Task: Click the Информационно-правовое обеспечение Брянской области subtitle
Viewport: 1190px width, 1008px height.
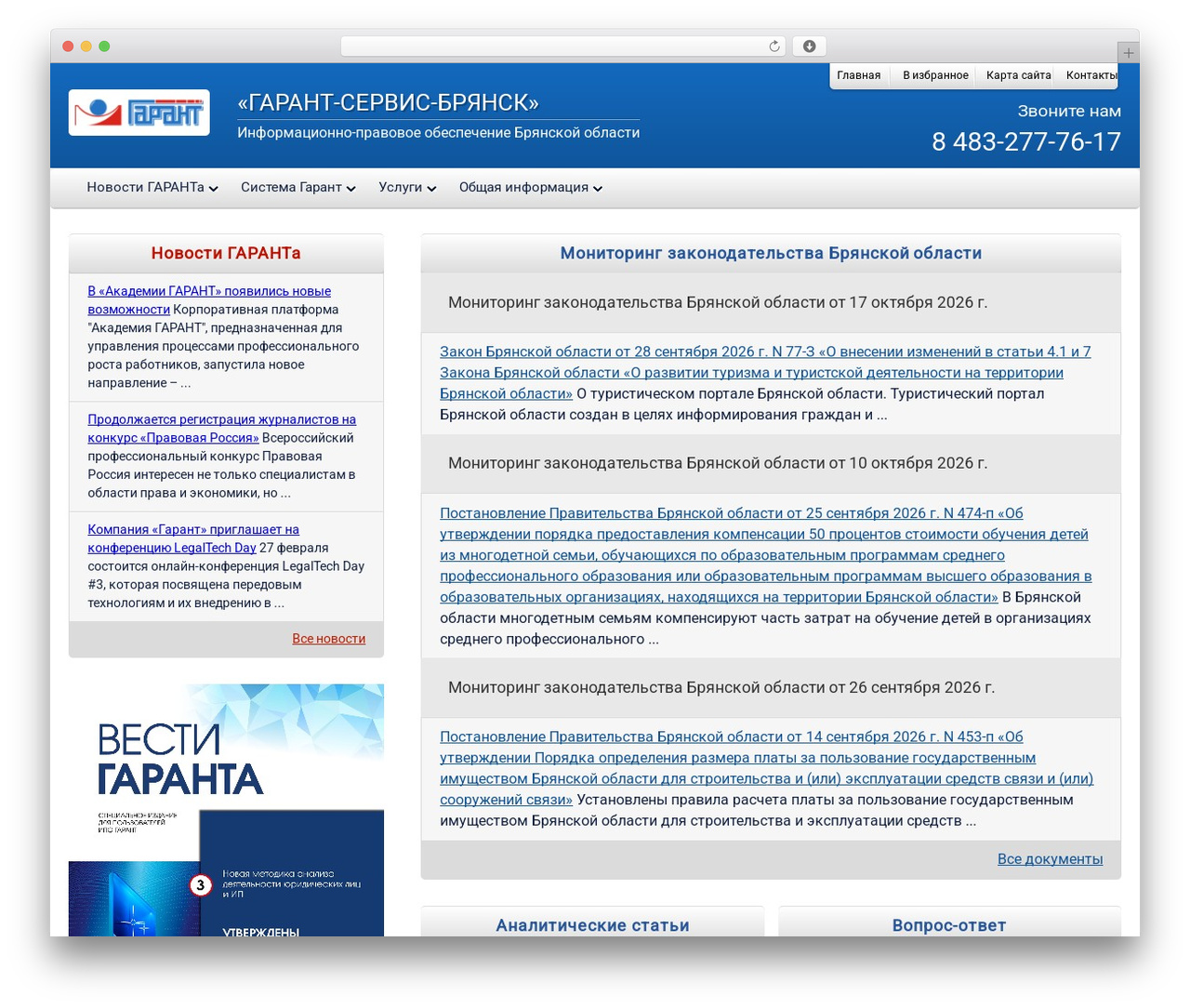Action: [x=438, y=133]
